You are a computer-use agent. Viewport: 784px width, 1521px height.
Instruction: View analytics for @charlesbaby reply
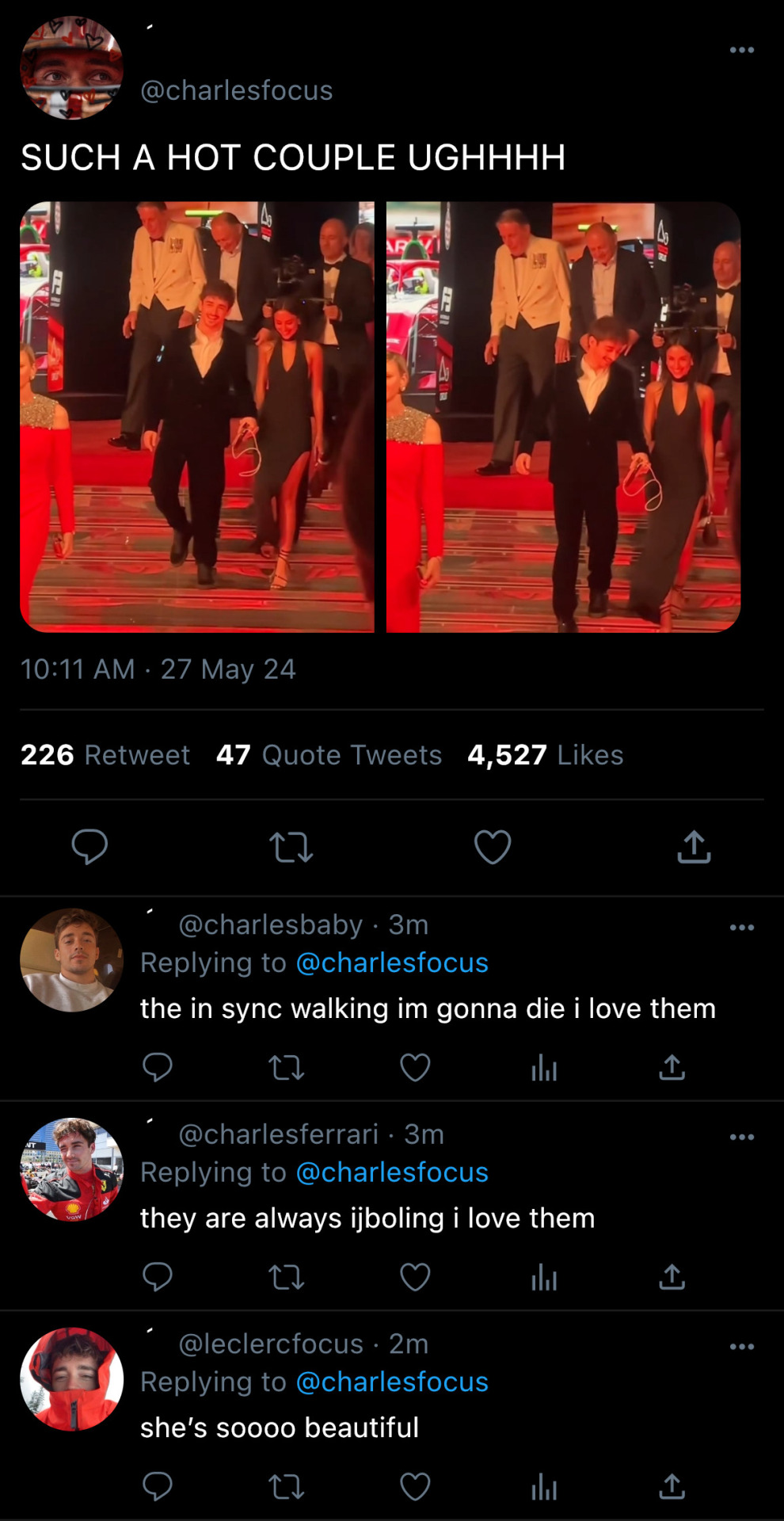[544, 1069]
